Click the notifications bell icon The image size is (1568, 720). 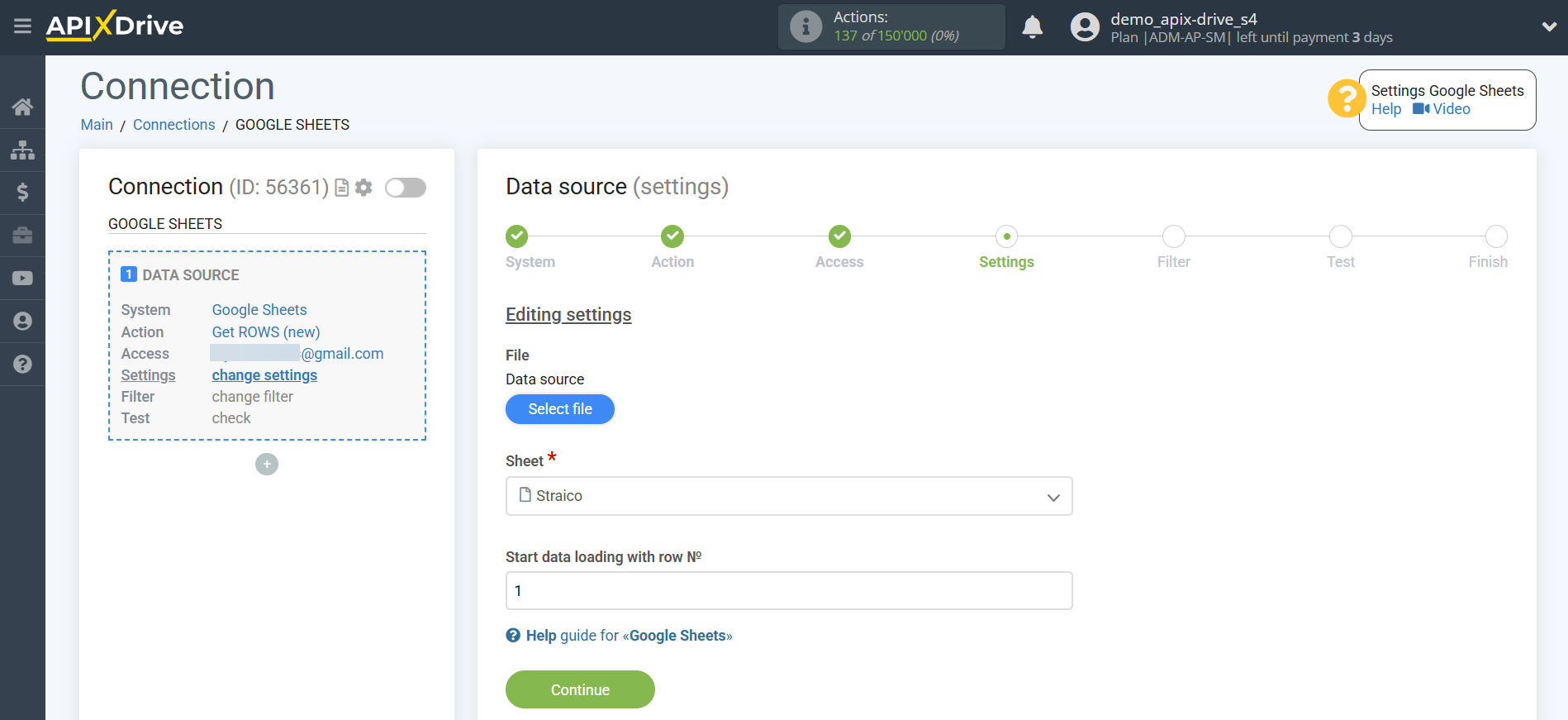click(1032, 27)
